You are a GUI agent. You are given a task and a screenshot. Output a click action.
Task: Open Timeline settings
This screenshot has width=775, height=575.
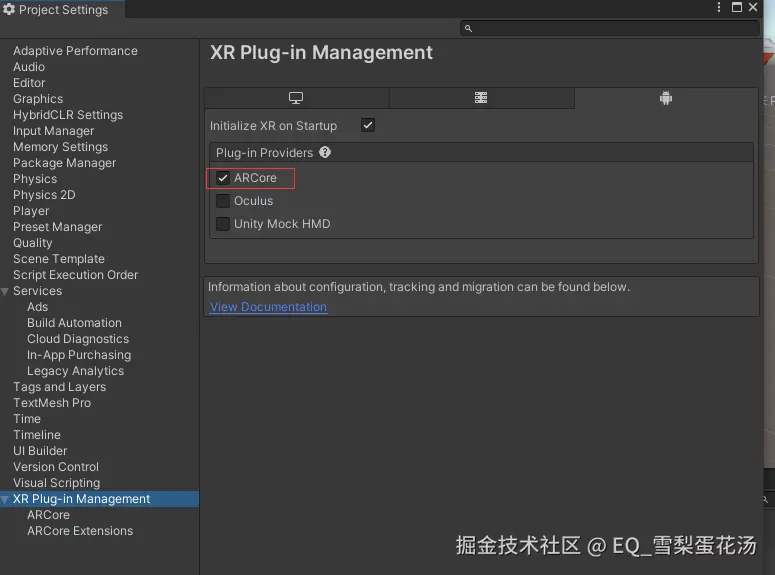coord(37,435)
